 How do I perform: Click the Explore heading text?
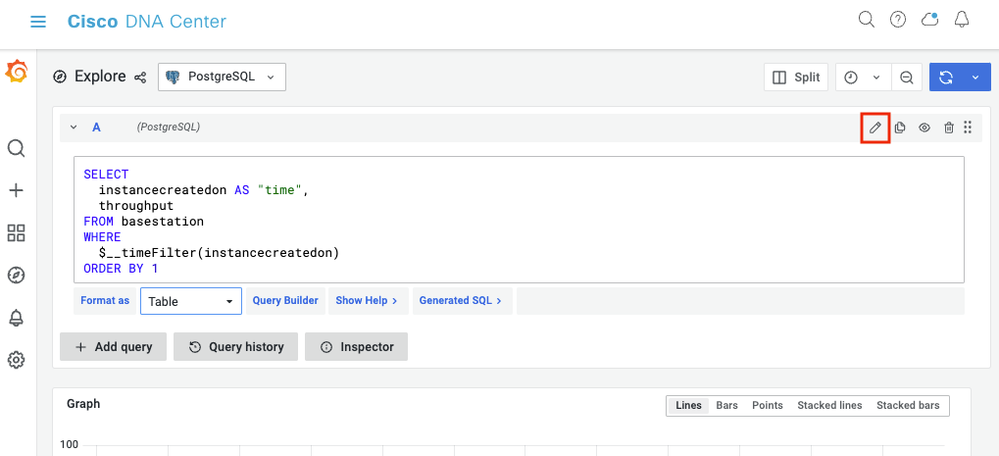click(100, 76)
